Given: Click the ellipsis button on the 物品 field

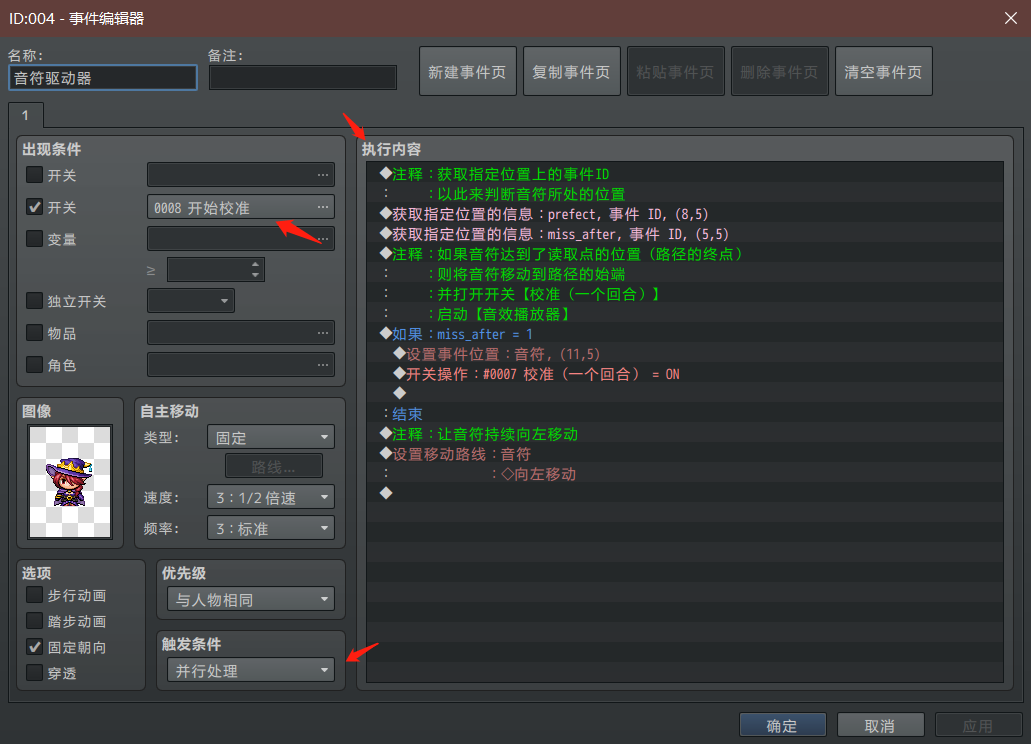Looking at the screenshot, I should (322, 333).
